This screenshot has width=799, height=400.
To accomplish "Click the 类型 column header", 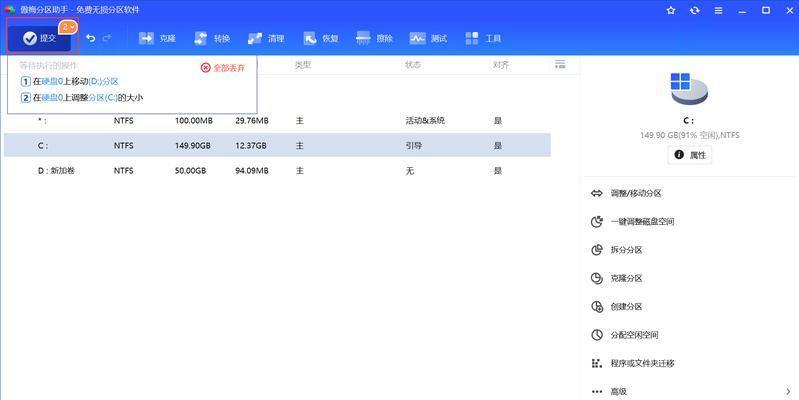I will tap(303, 65).
